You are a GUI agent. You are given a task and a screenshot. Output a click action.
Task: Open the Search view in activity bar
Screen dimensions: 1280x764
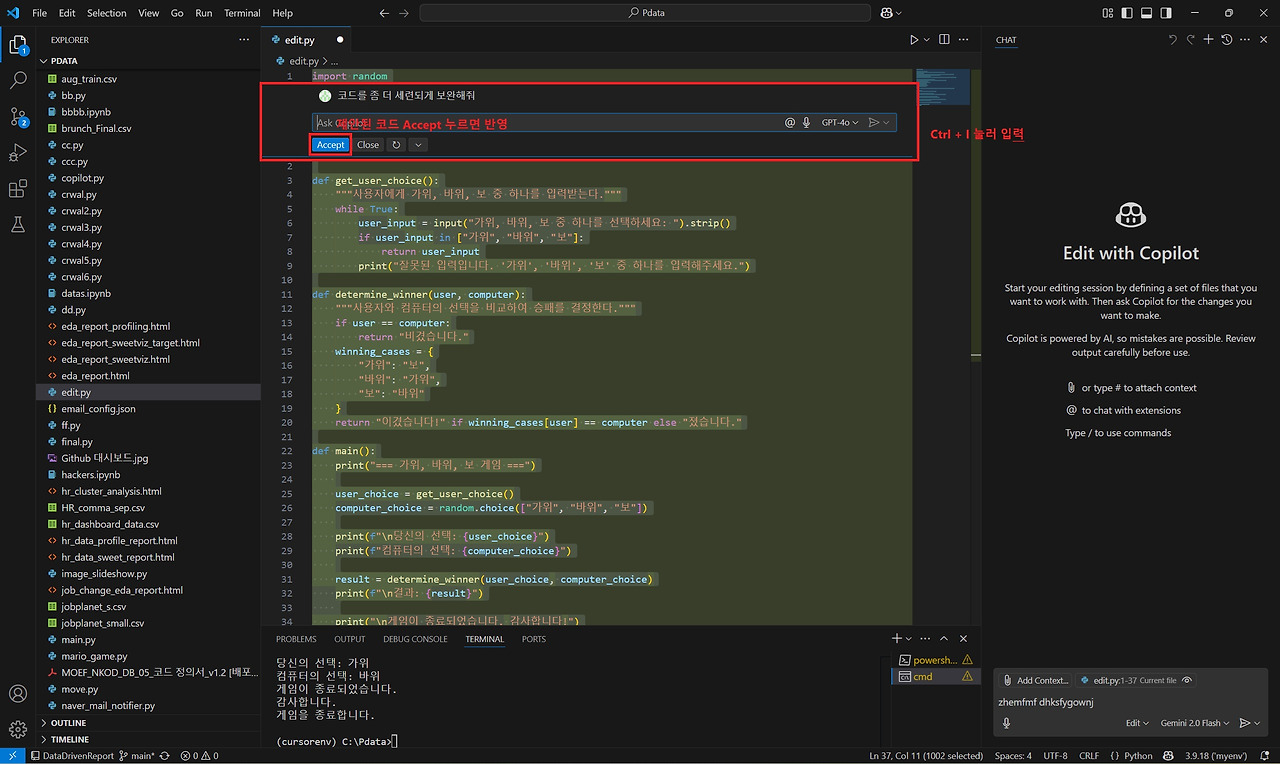click(18, 80)
